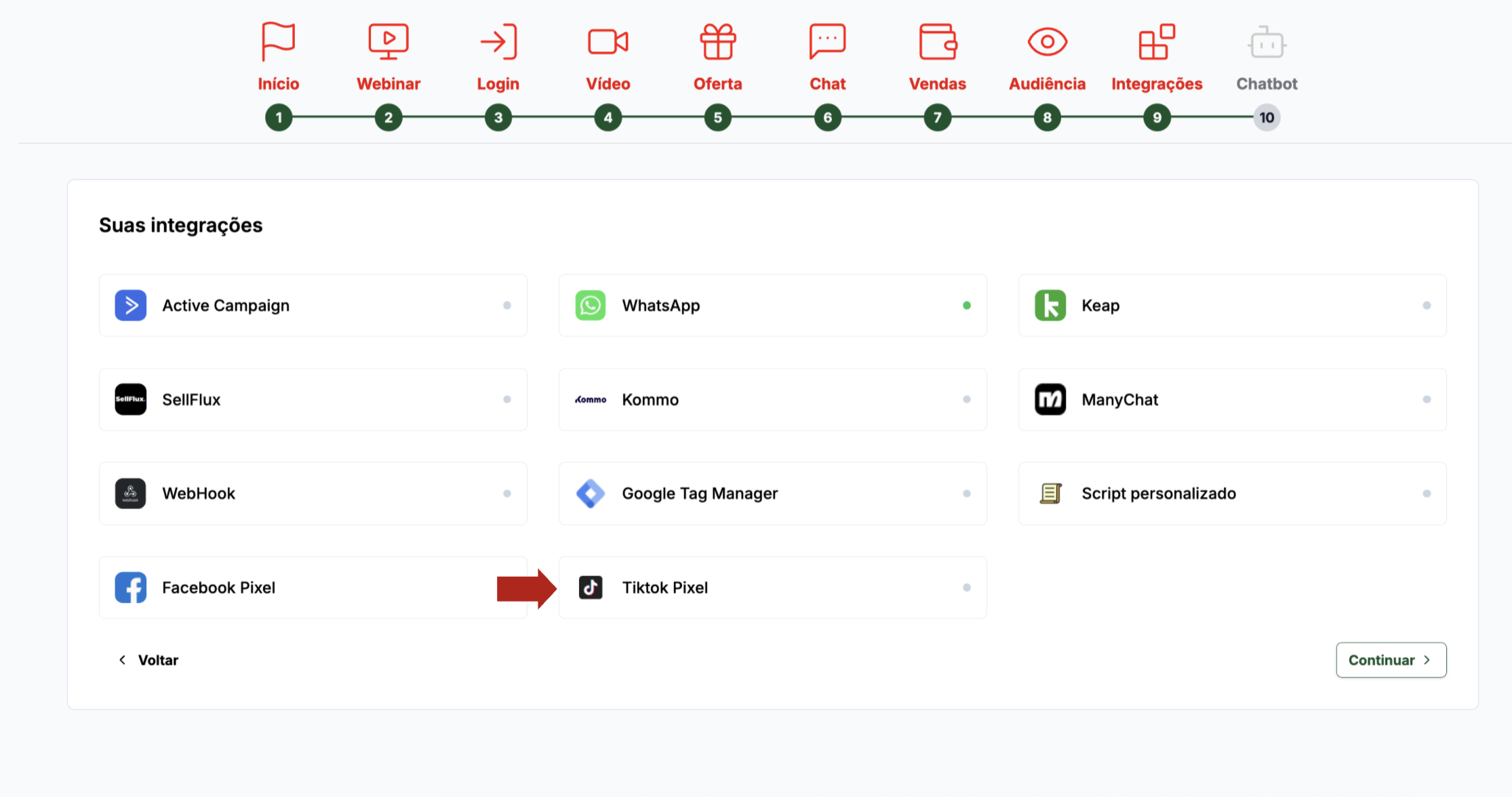Jump to step 10 progress marker
The image size is (1512, 797).
click(x=1267, y=118)
